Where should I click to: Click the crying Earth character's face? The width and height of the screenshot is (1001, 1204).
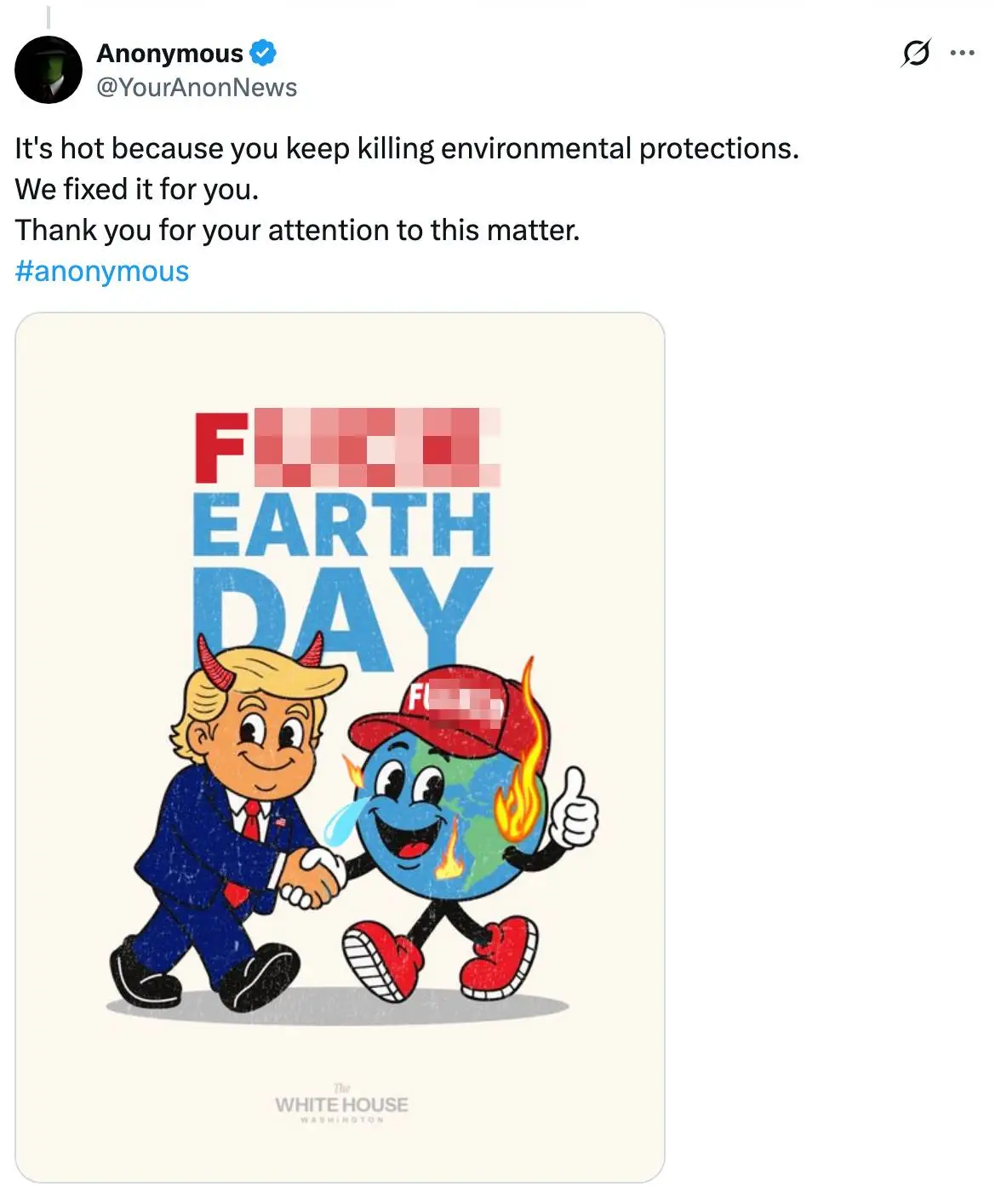[x=407, y=809]
